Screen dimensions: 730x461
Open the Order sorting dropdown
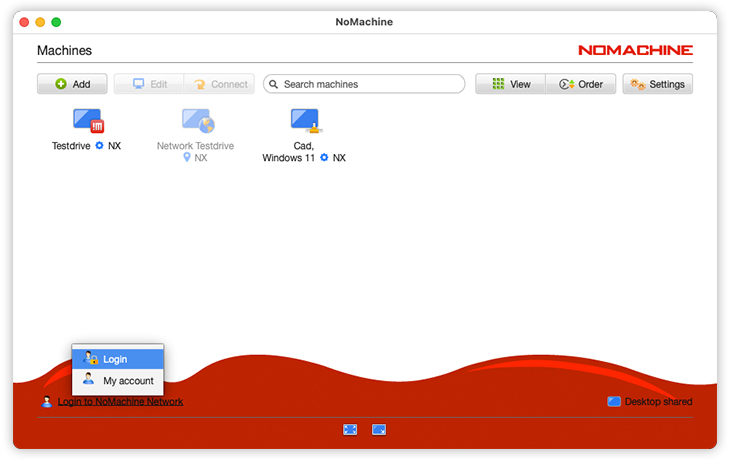click(580, 84)
